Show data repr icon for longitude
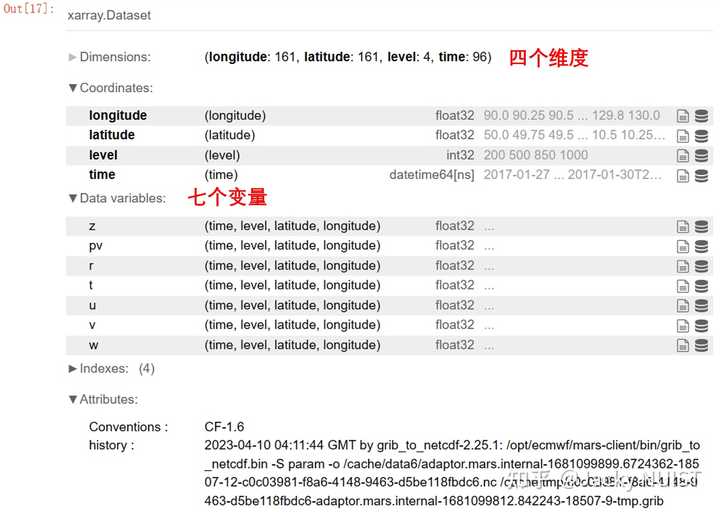 tap(701, 116)
